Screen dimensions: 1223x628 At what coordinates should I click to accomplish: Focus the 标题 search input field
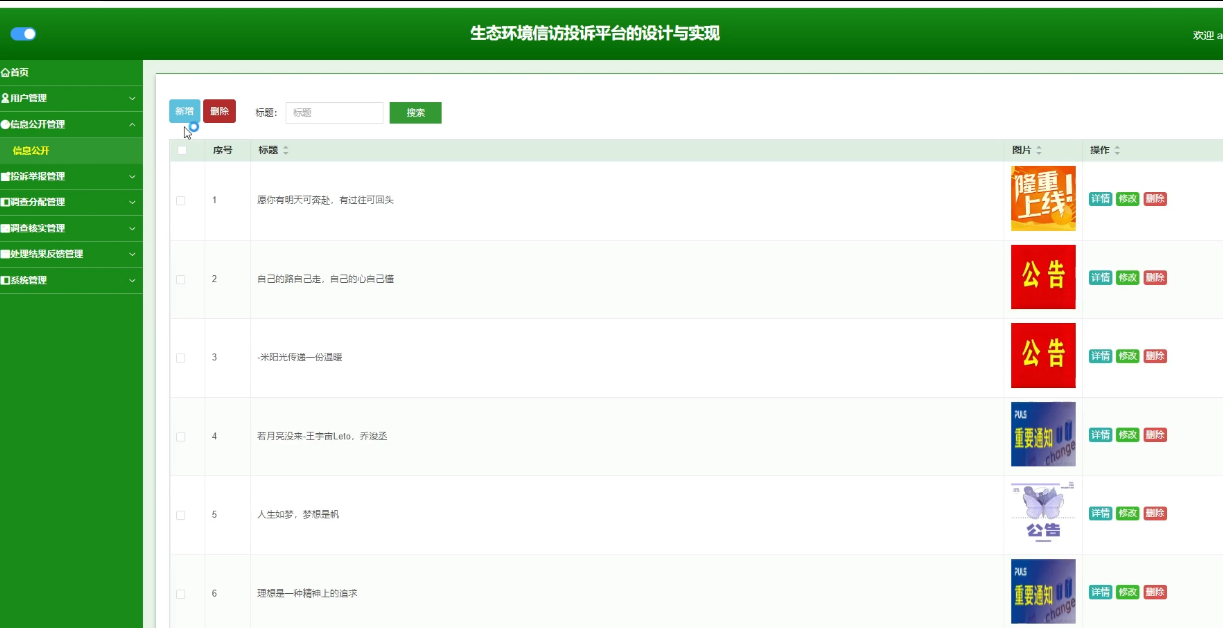coord(334,113)
